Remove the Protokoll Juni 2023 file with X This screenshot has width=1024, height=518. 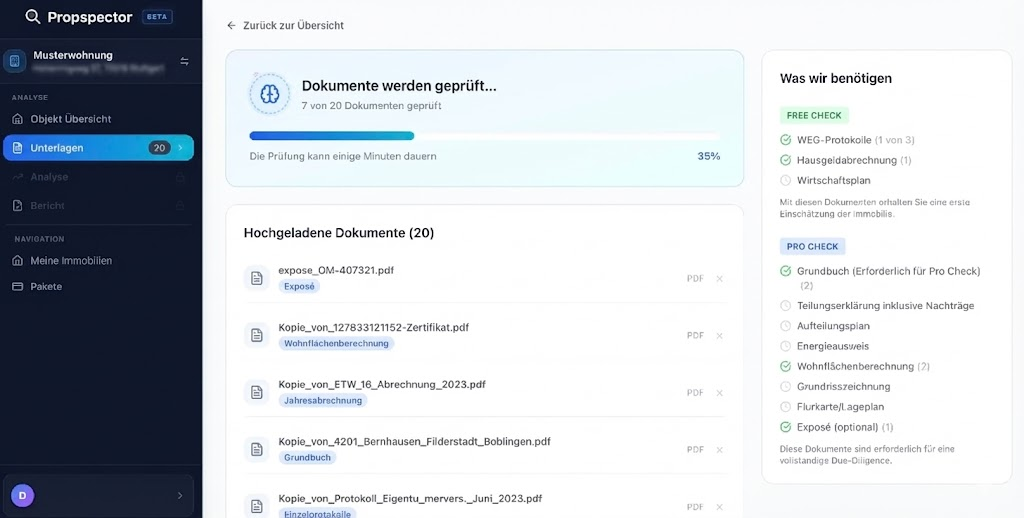click(x=719, y=507)
